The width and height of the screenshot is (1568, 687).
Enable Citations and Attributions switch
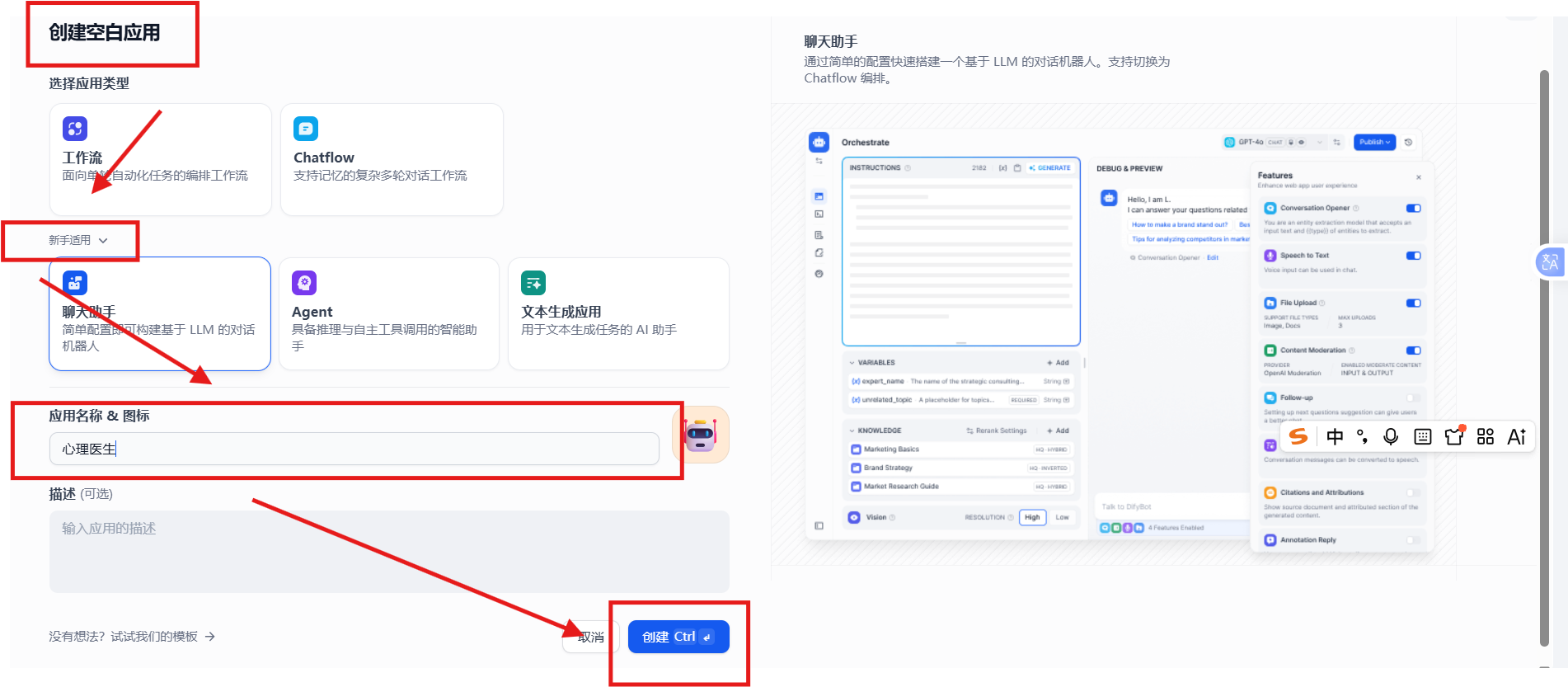(x=1414, y=492)
